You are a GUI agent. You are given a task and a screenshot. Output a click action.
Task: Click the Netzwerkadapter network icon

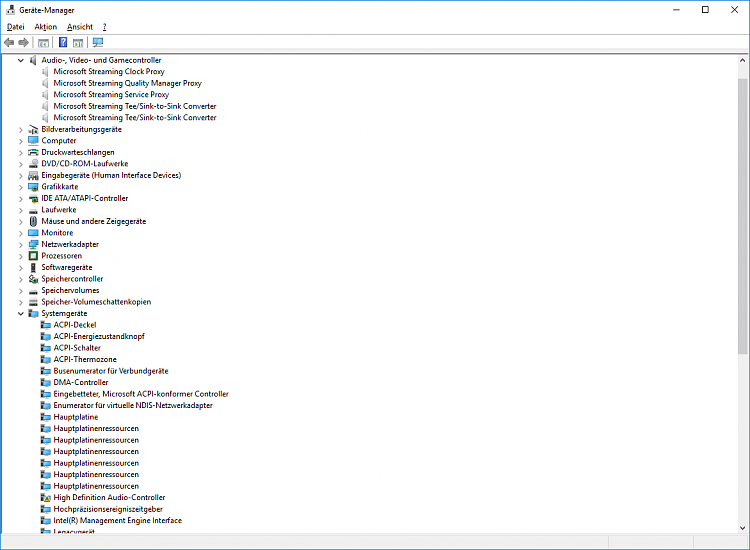point(33,244)
